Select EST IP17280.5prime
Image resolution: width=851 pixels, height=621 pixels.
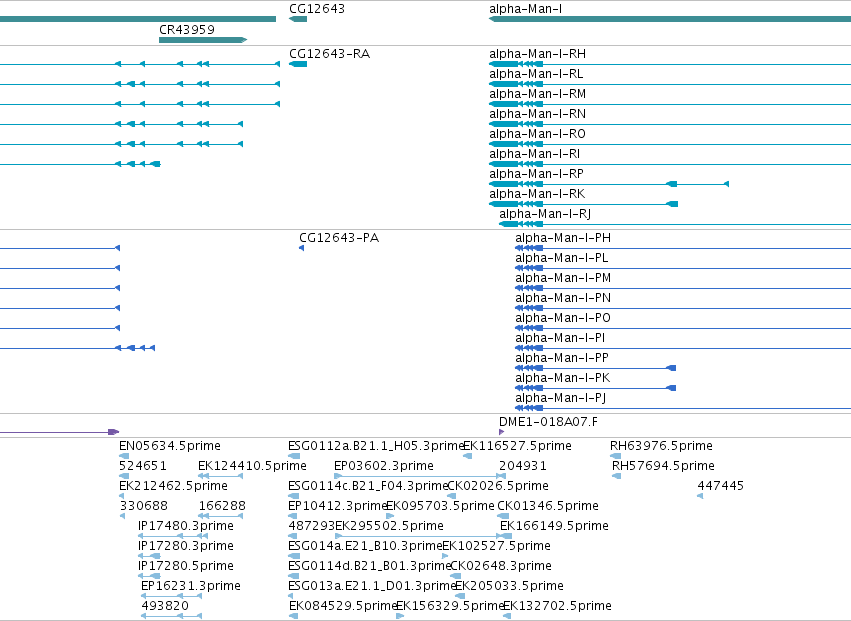pyautogui.click(x=186, y=566)
